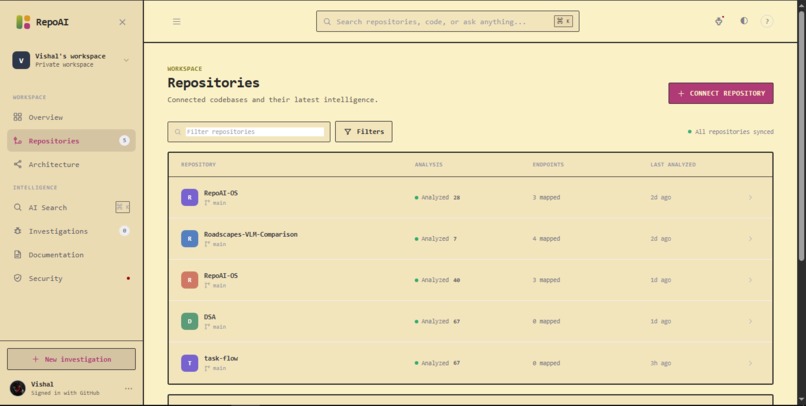The width and height of the screenshot is (806, 406).
Task: Click the purple T avatar of task-flow
Action: (190, 363)
